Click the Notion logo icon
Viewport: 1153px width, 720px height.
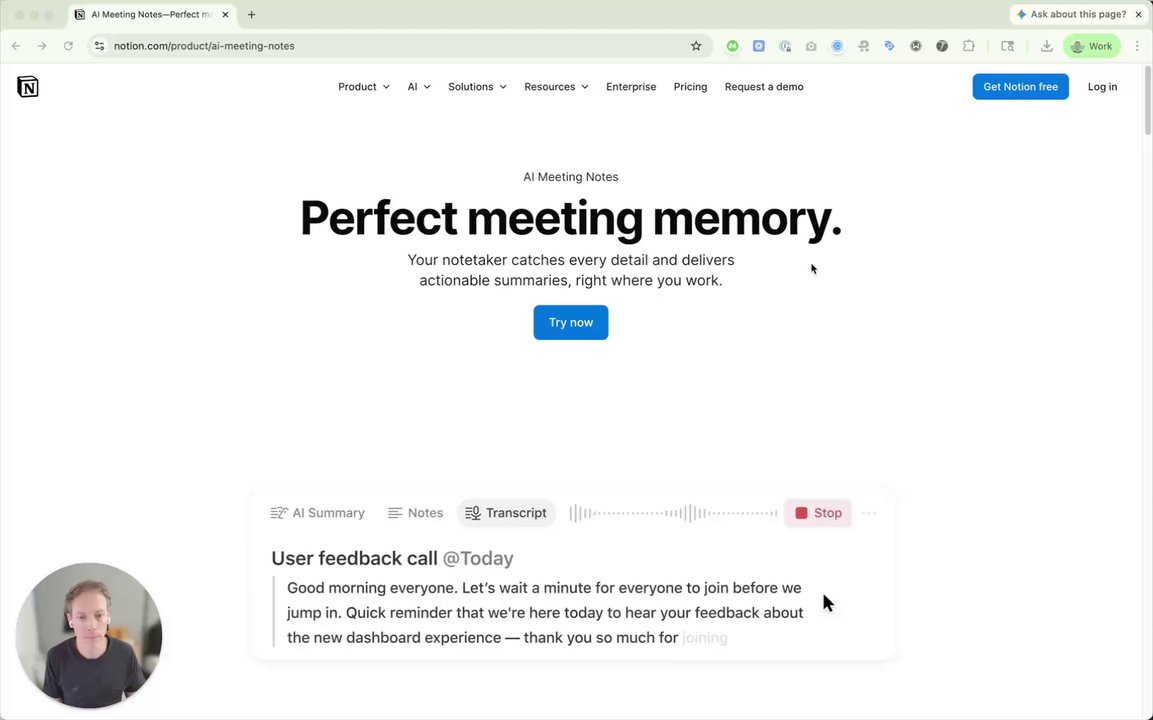(x=28, y=87)
